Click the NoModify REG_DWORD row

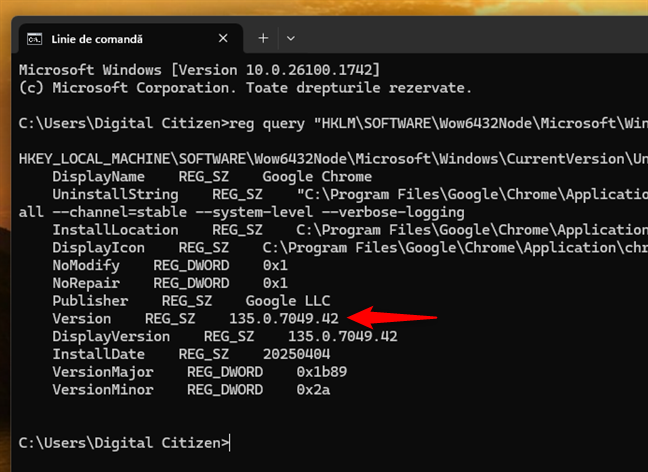(170, 265)
